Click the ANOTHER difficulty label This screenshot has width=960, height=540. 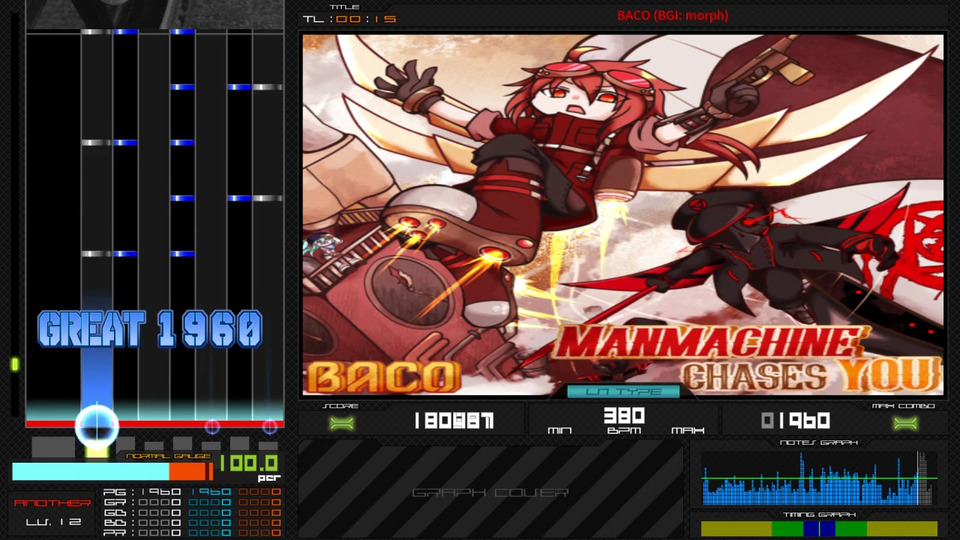(52, 503)
